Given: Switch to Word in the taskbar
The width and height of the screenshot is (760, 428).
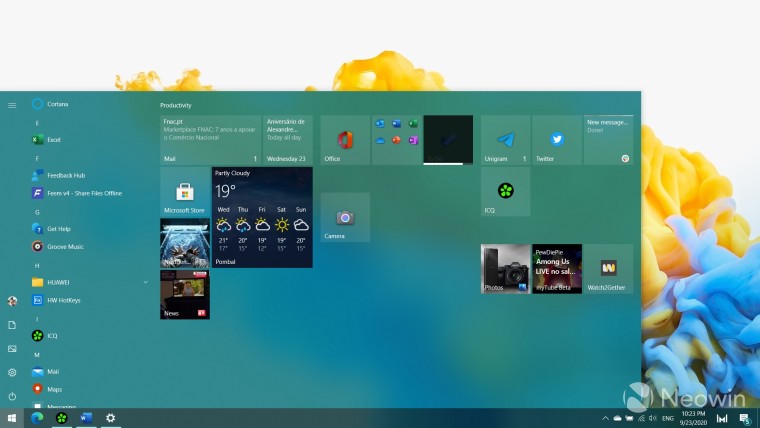Looking at the screenshot, I should [86, 418].
